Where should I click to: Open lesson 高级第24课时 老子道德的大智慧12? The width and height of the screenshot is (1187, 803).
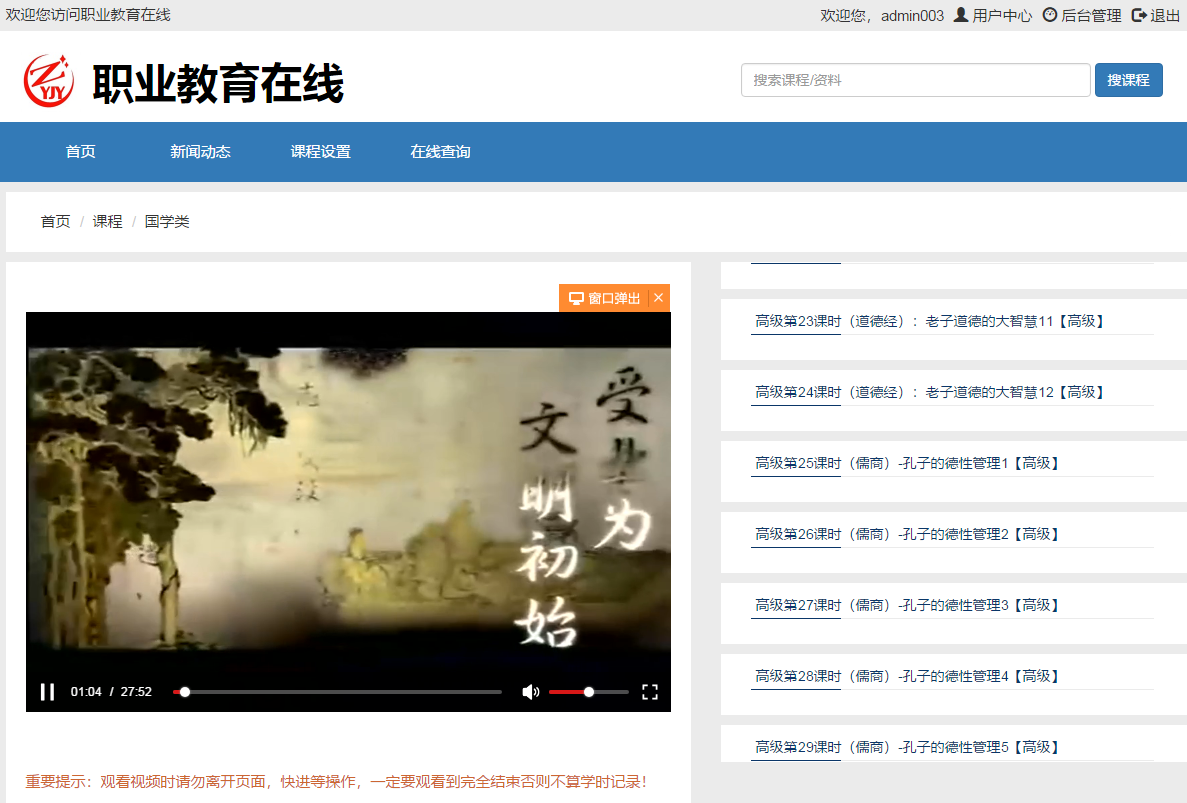pyautogui.click(x=928, y=393)
